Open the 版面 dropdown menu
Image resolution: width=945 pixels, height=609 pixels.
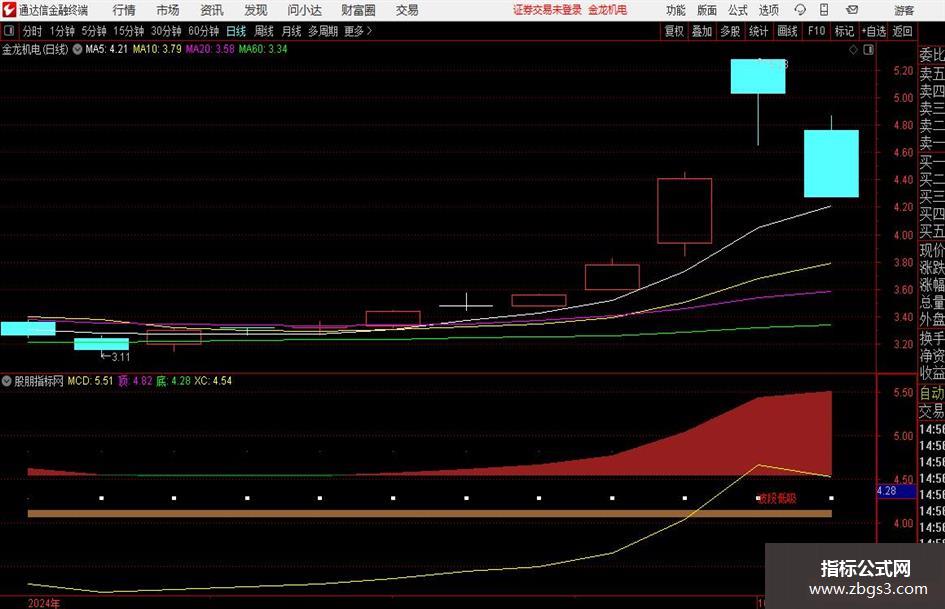[707, 10]
